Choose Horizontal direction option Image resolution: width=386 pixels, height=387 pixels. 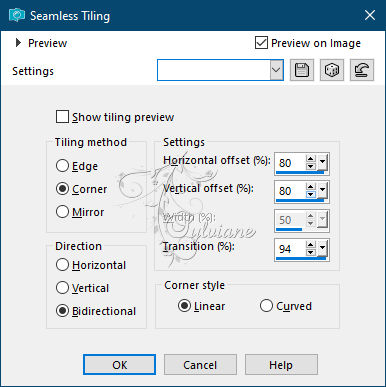pyautogui.click(x=62, y=265)
